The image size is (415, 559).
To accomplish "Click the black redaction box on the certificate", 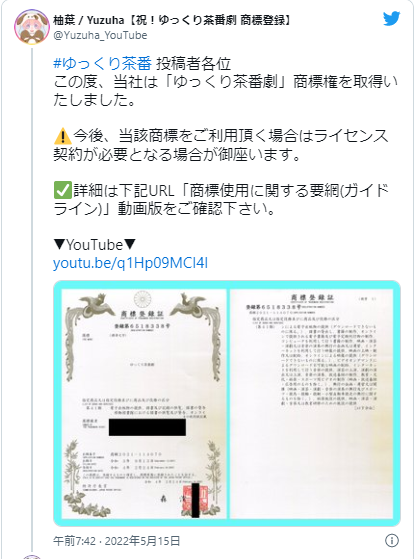I will pyautogui.click(x=147, y=427).
